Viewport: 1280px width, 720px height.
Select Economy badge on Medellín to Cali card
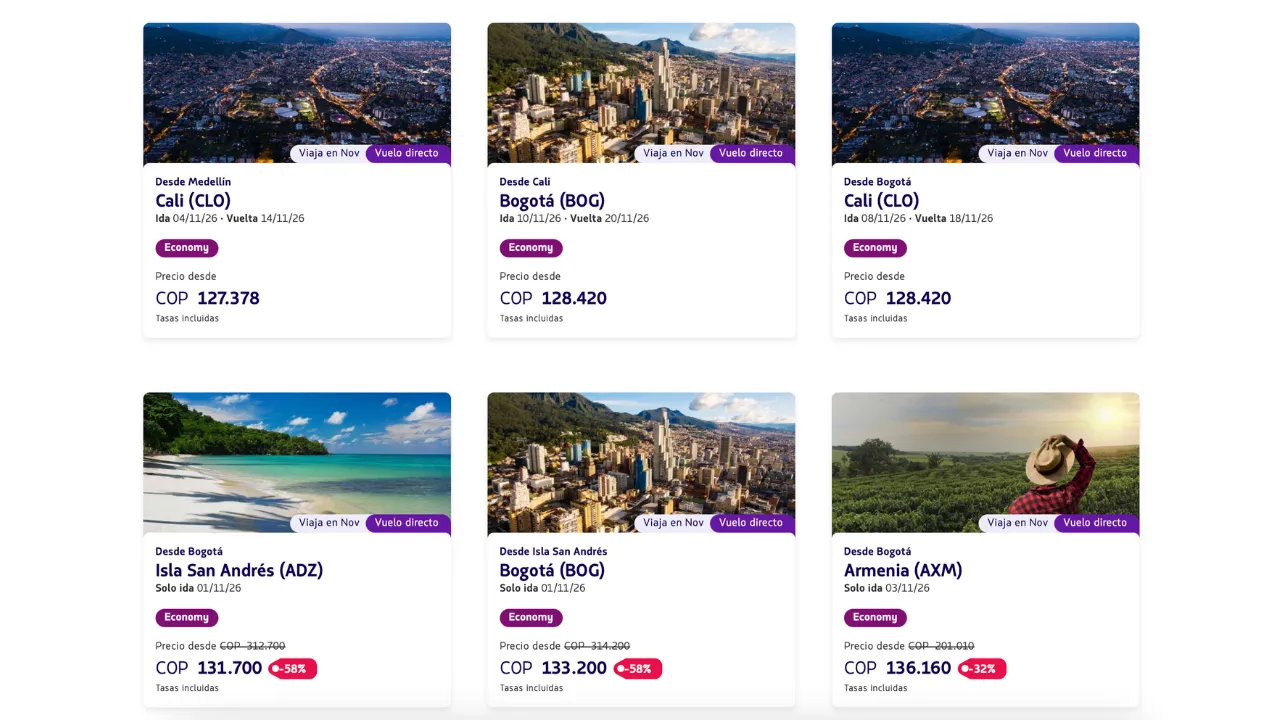[x=187, y=248]
